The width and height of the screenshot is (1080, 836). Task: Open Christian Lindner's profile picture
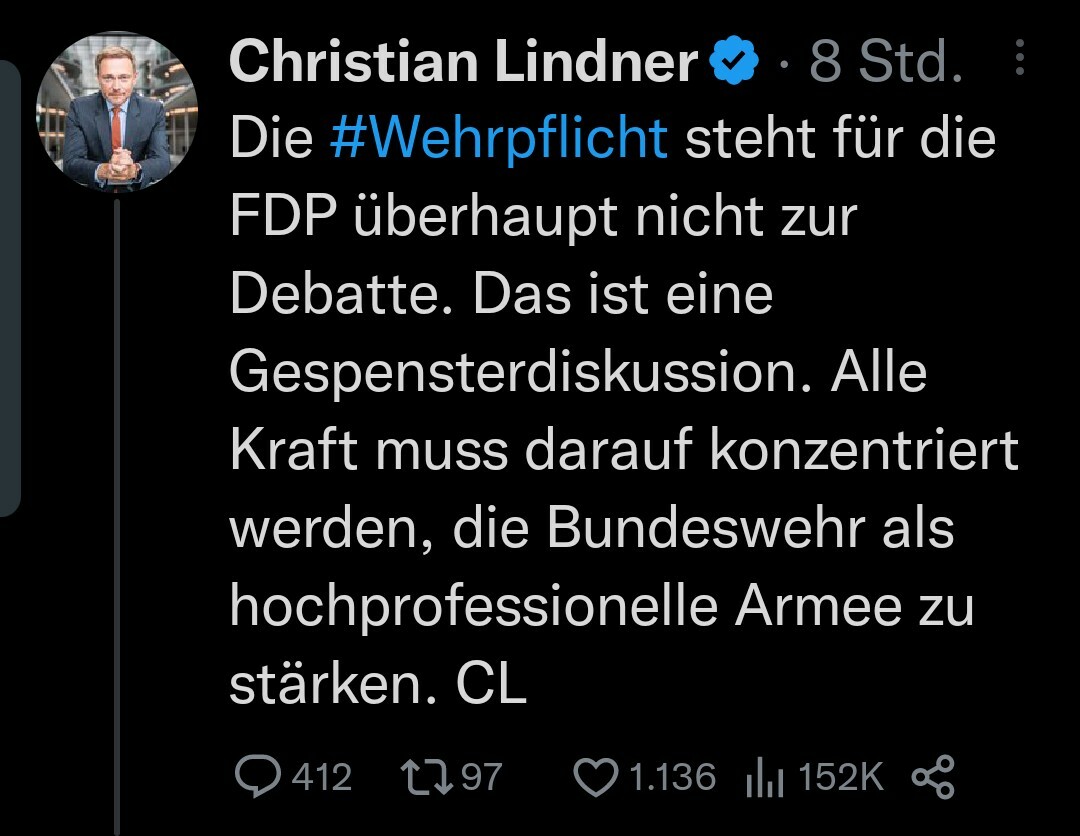pos(117,112)
